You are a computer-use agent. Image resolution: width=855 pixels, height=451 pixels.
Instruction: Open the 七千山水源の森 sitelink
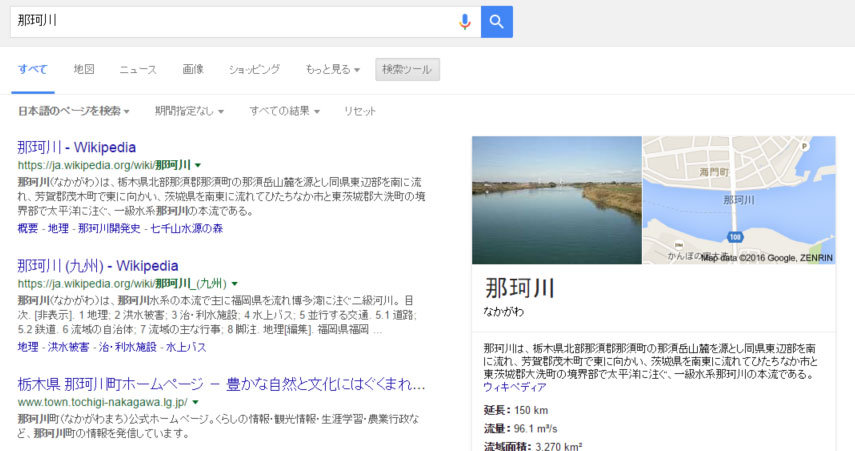click(186, 228)
